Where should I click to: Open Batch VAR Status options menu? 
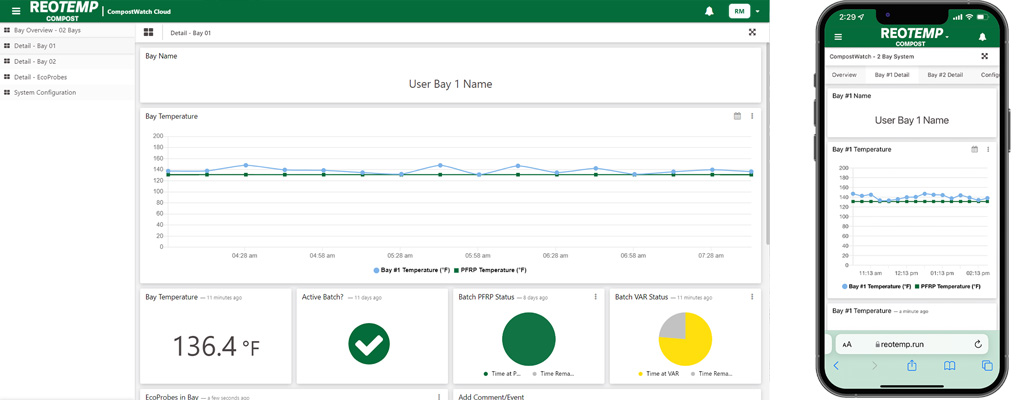click(x=752, y=296)
